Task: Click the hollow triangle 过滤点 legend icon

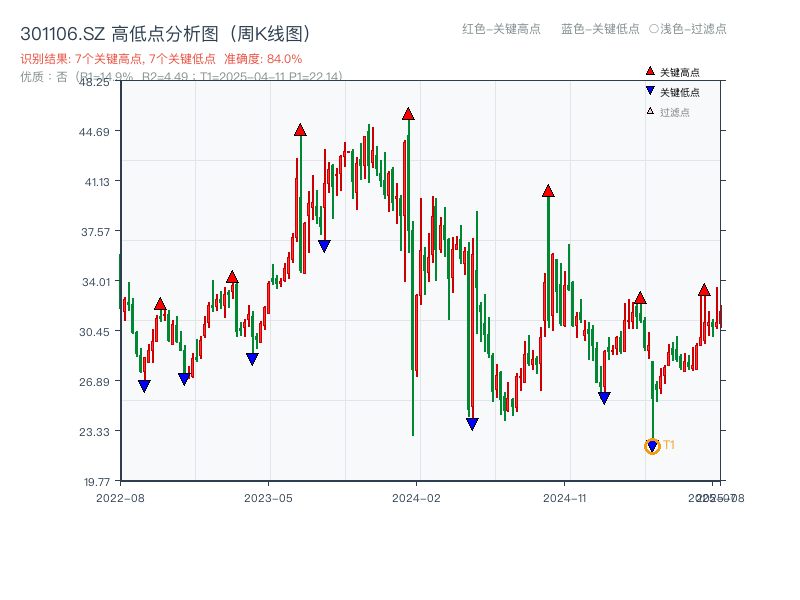Action: 650,110
